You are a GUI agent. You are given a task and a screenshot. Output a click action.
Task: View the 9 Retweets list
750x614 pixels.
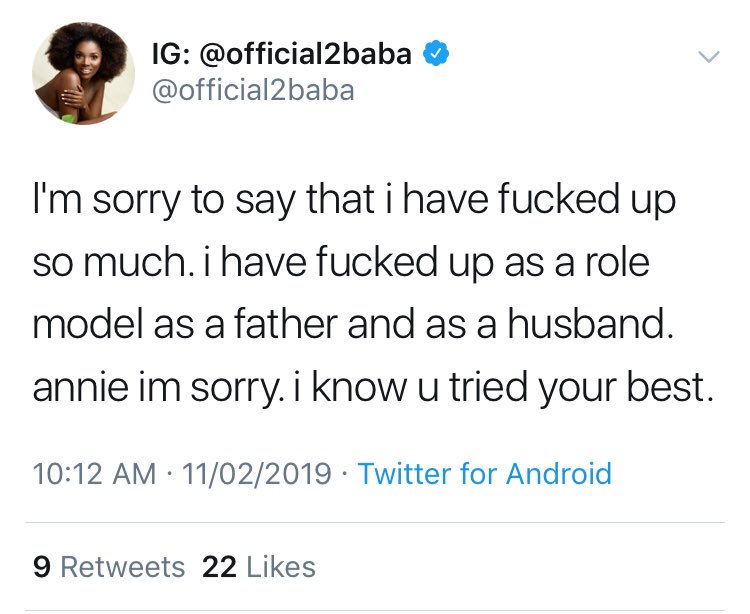(109, 567)
